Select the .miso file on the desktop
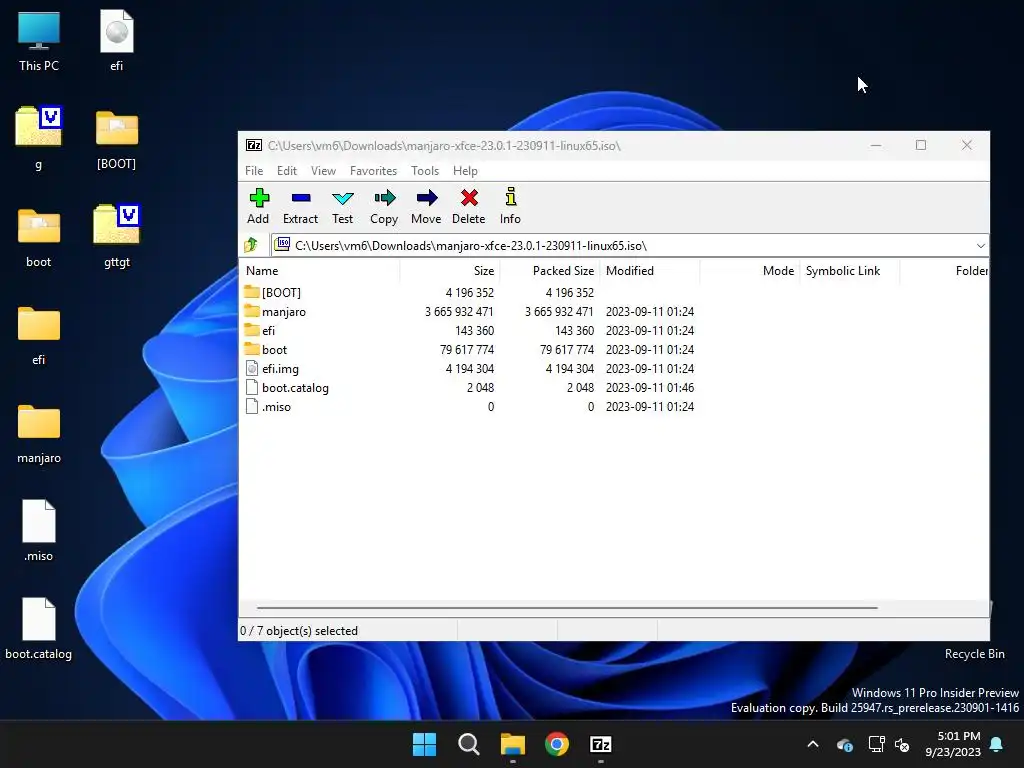This screenshot has height=768, width=1024. (x=39, y=530)
